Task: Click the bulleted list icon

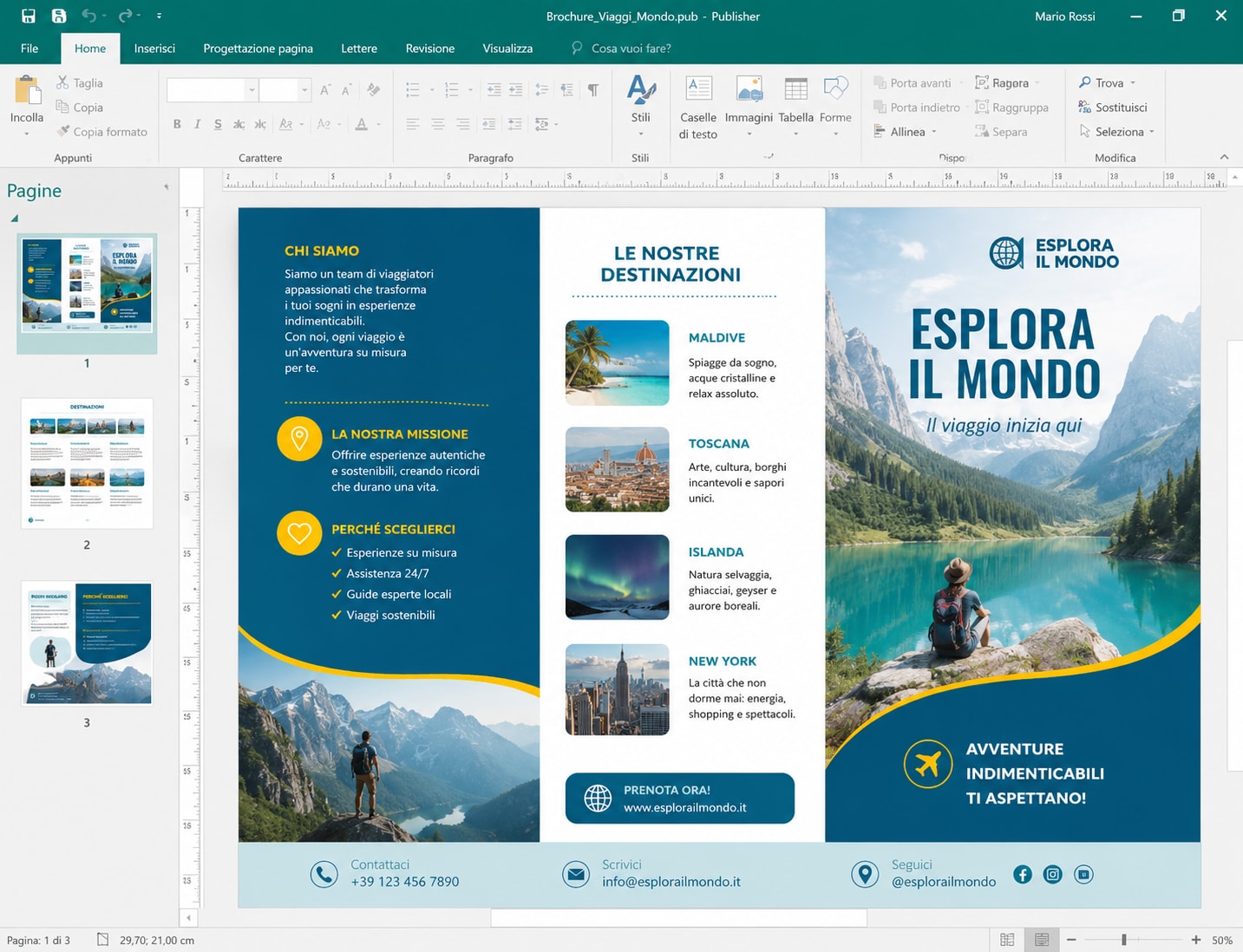Action: [413, 89]
